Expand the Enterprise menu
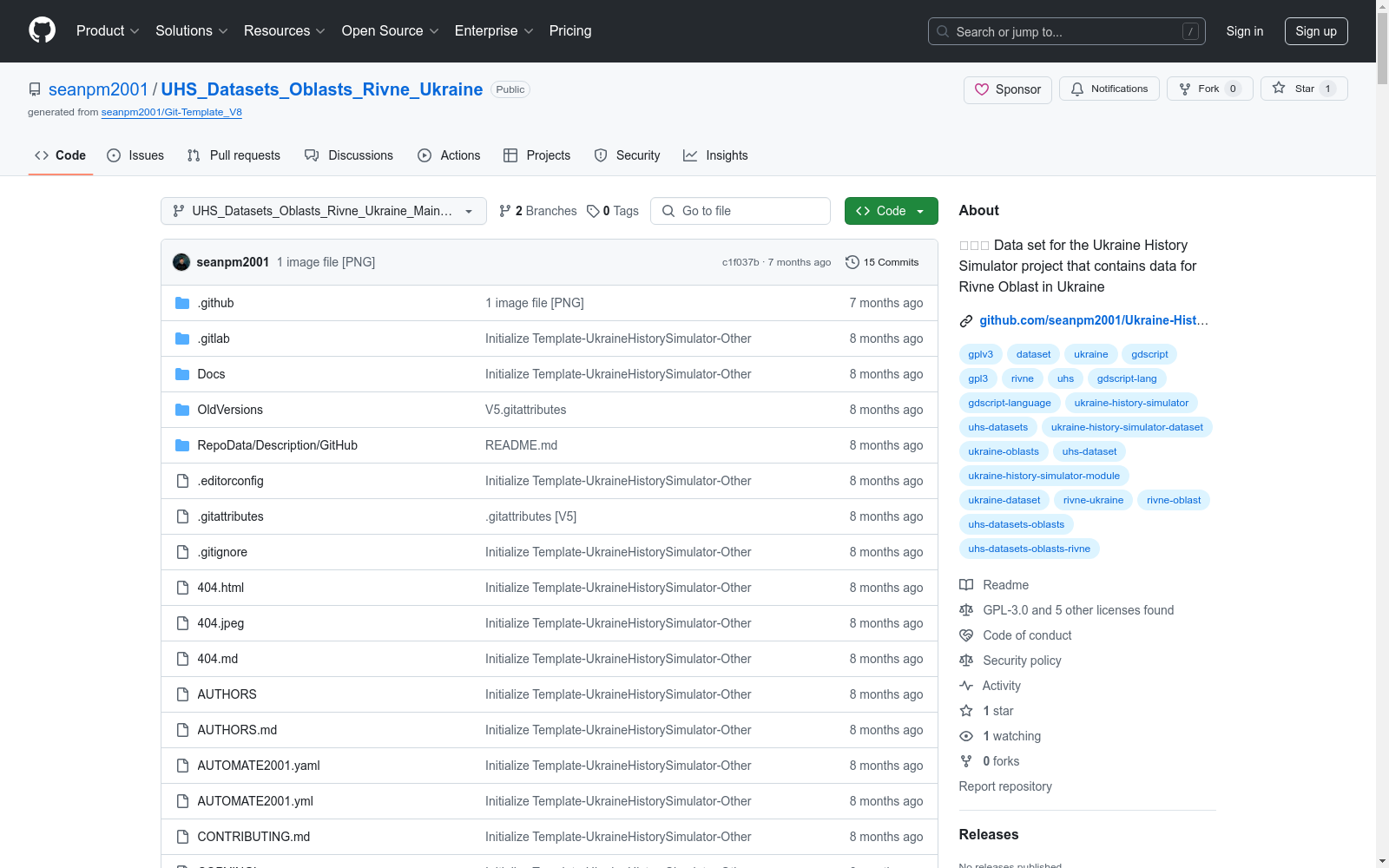This screenshot has width=1389, height=868. click(x=494, y=31)
